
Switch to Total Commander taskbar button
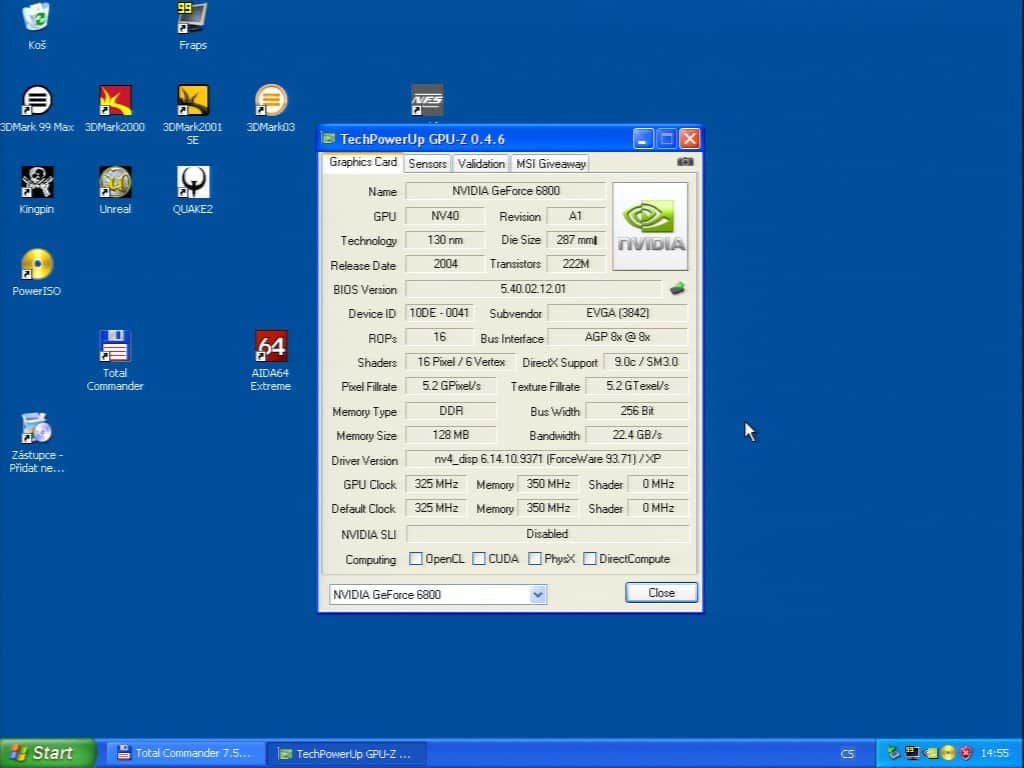pyautogui.click(x=185, y=753)
